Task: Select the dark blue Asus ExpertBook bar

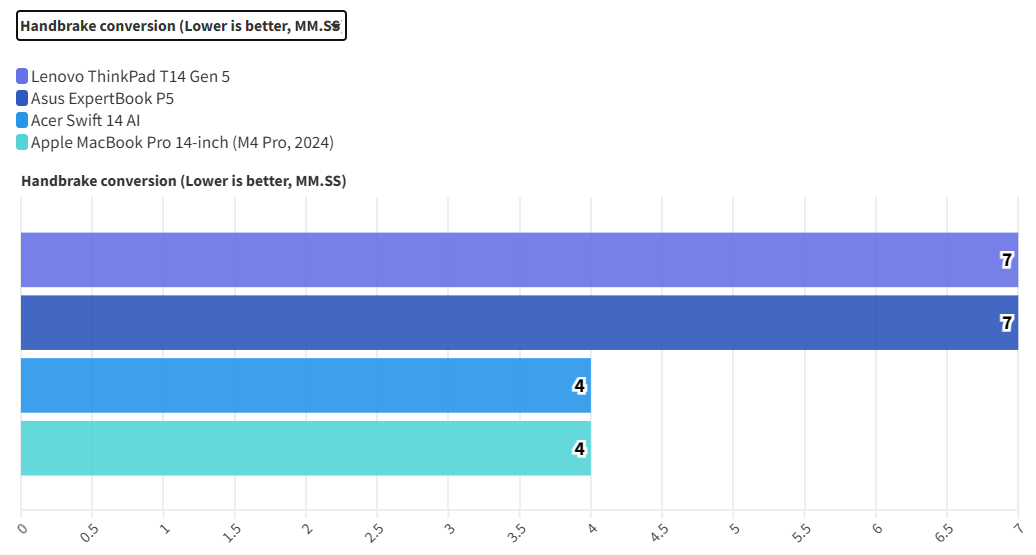Action: click(x=500, y=322)
